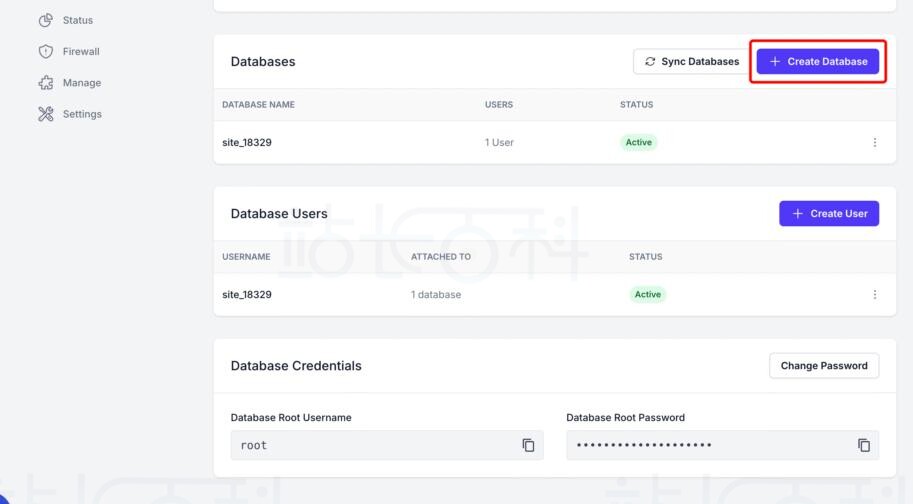Open Status in the sidebar
913x504 pixels.
tap(77, 20)
